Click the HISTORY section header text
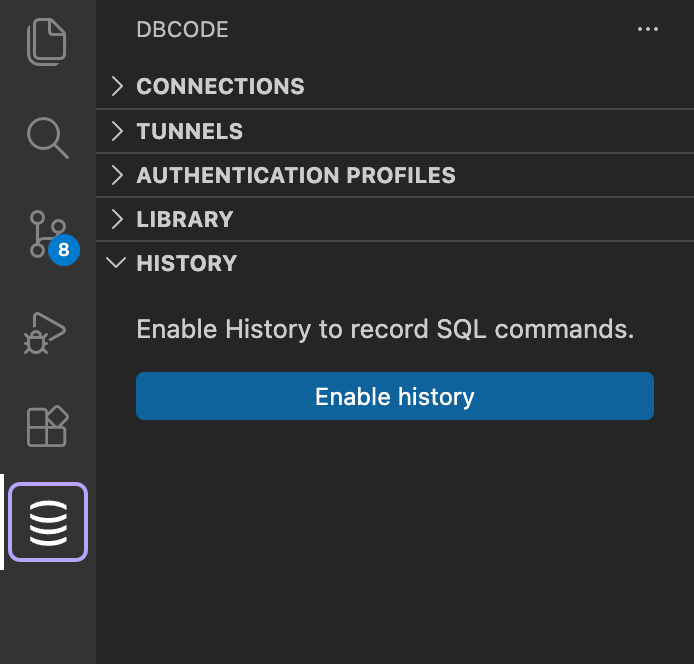Image resolution: width=694 pixels, height=664 pixels. [x=187, y=263]
